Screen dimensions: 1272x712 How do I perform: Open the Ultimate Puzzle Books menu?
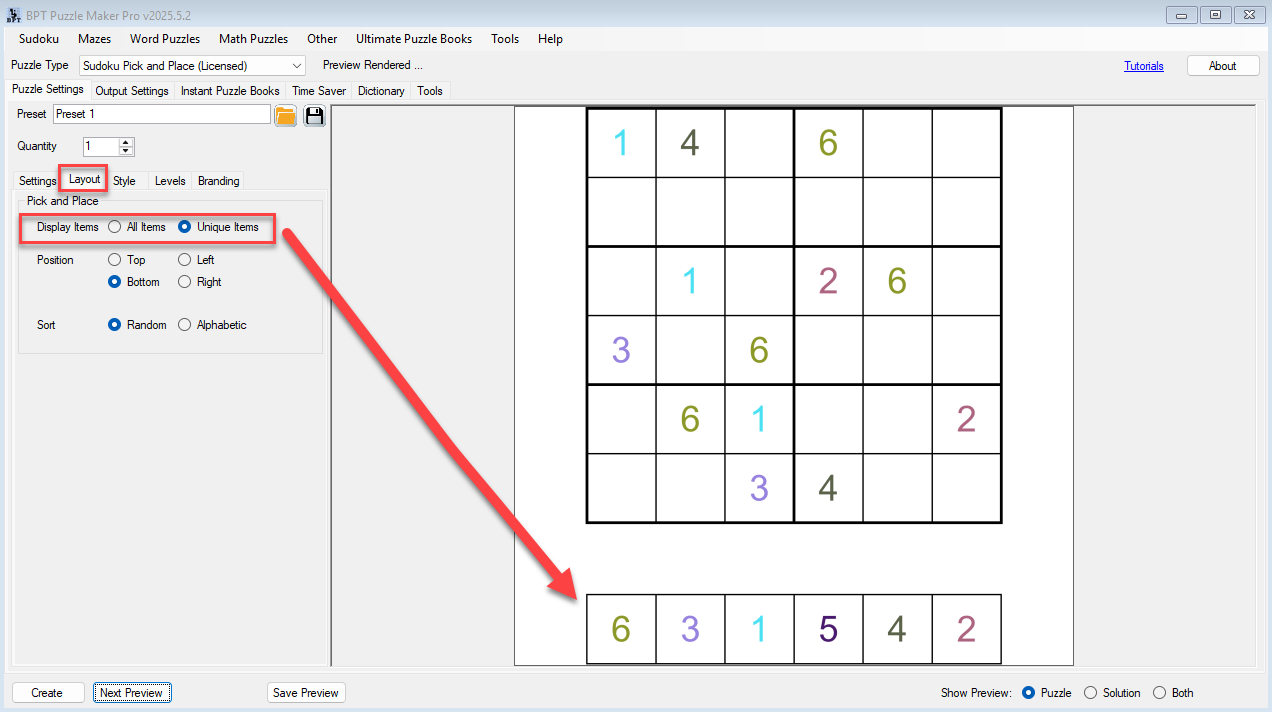click(x=414, y=39)
